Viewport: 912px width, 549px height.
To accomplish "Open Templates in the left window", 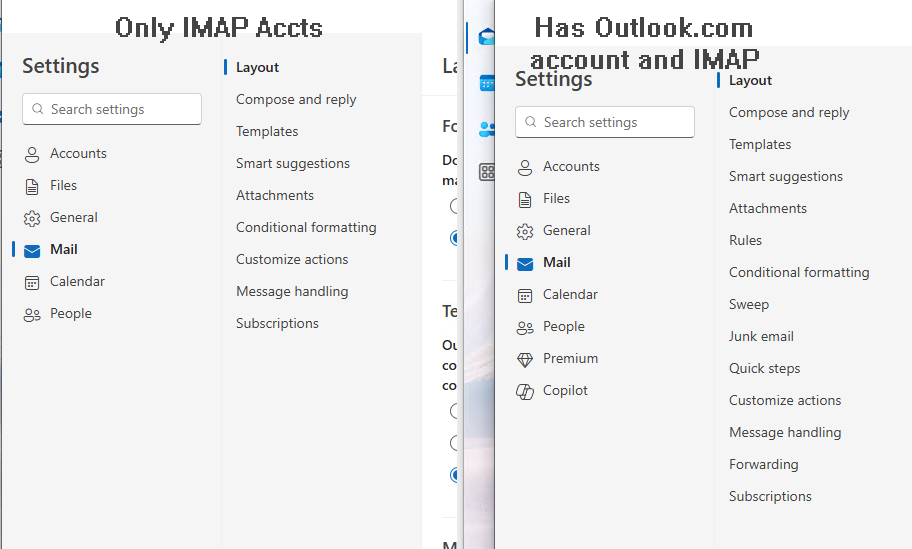I will pos(267,131).
